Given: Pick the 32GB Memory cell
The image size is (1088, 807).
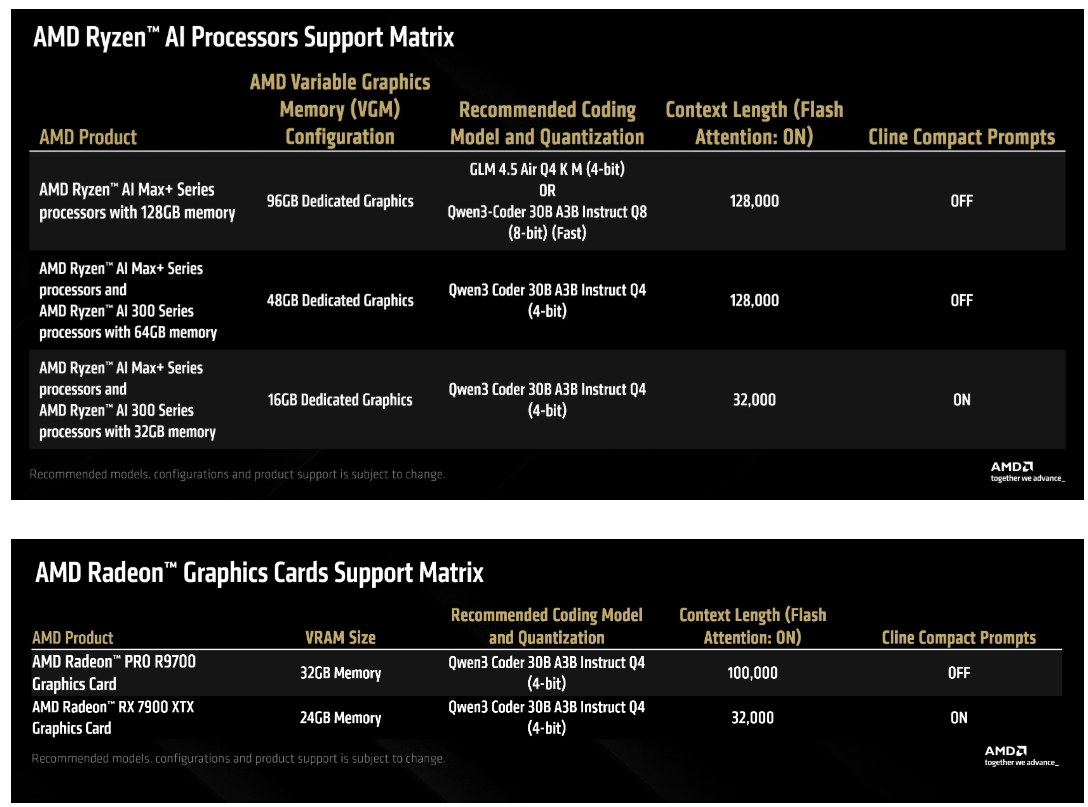Looking at the screenshot, I should 340,673.
